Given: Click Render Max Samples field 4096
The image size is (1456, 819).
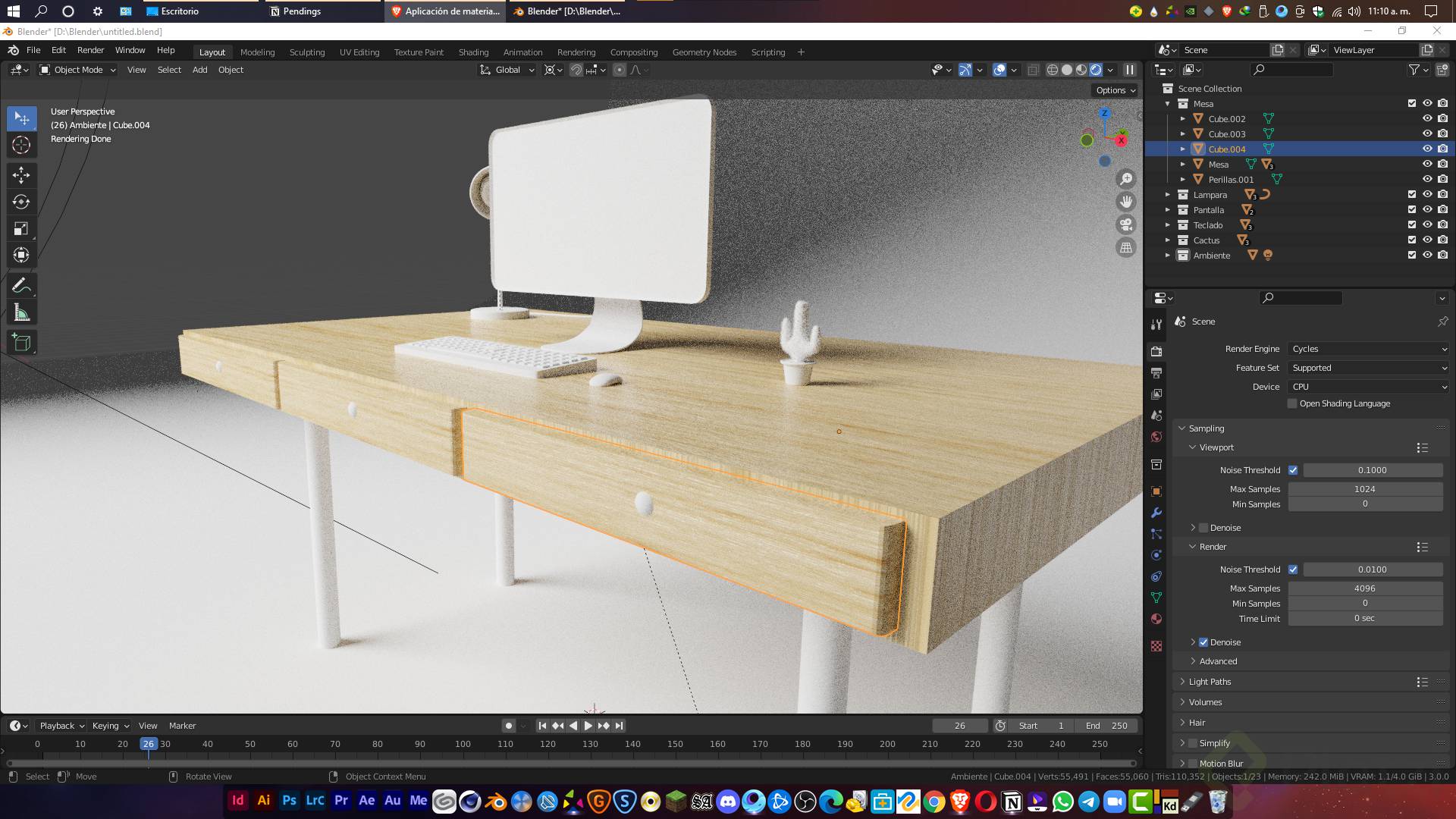Looking at the screenshot, I should [1365, 588].
